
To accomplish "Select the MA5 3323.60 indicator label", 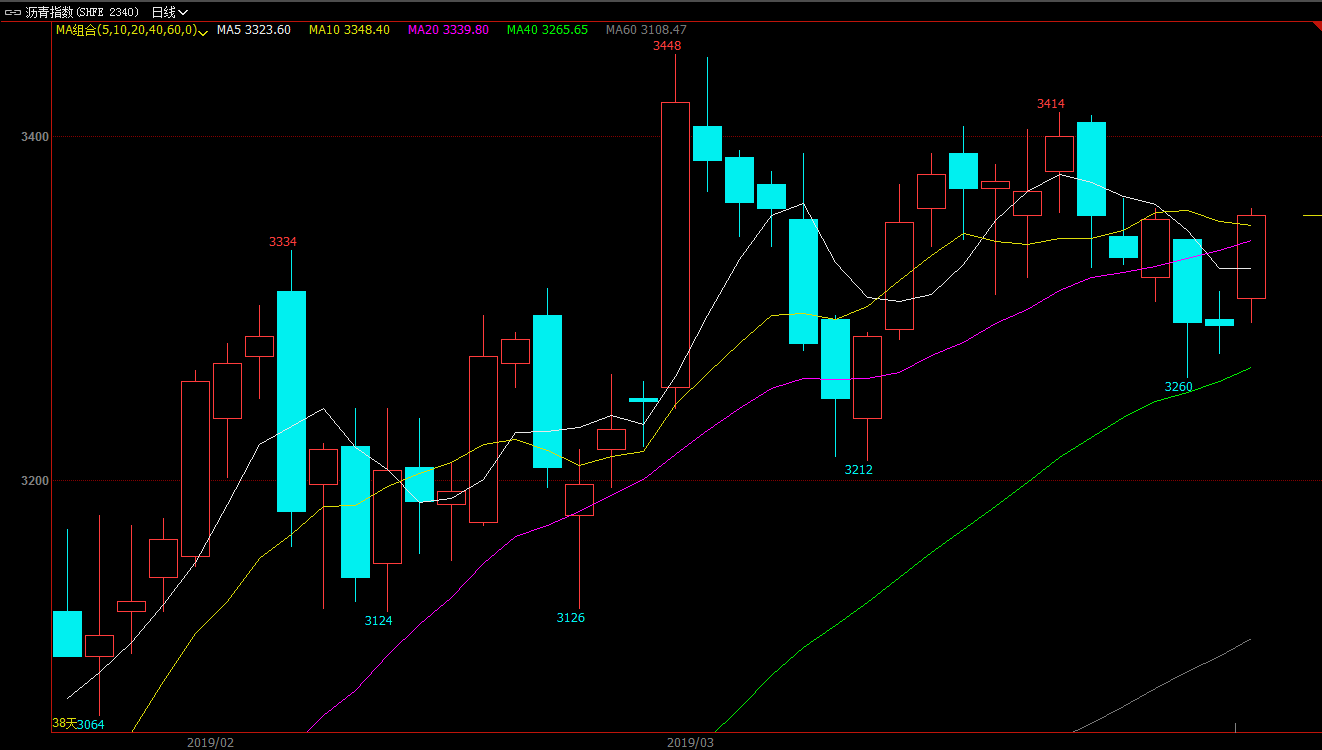I will click(254, 30).
